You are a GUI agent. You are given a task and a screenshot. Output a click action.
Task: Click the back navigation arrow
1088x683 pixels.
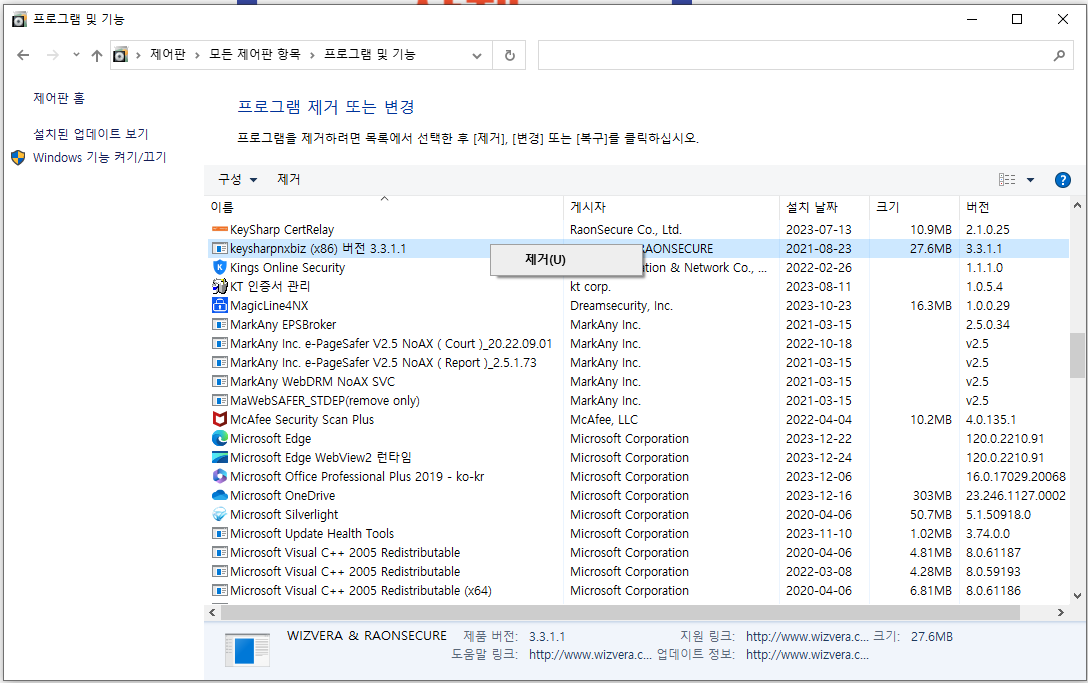tap(23, 55)
